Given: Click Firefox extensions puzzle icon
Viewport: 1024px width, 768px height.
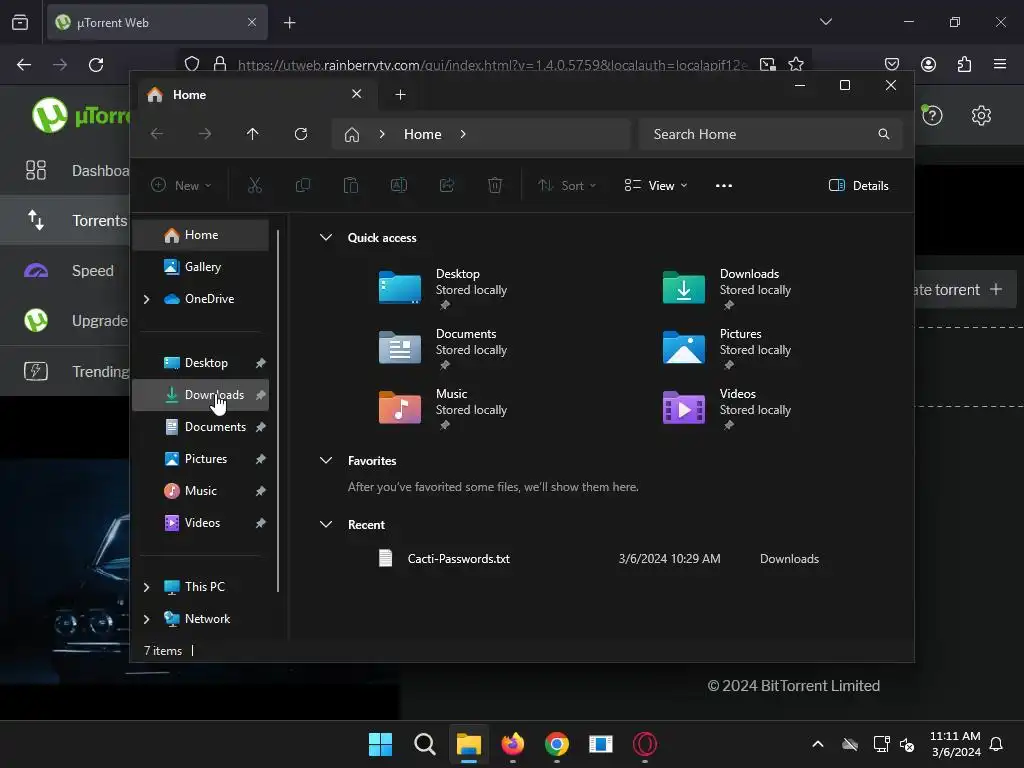Looking at the screenshot, I should coord(964,64).
